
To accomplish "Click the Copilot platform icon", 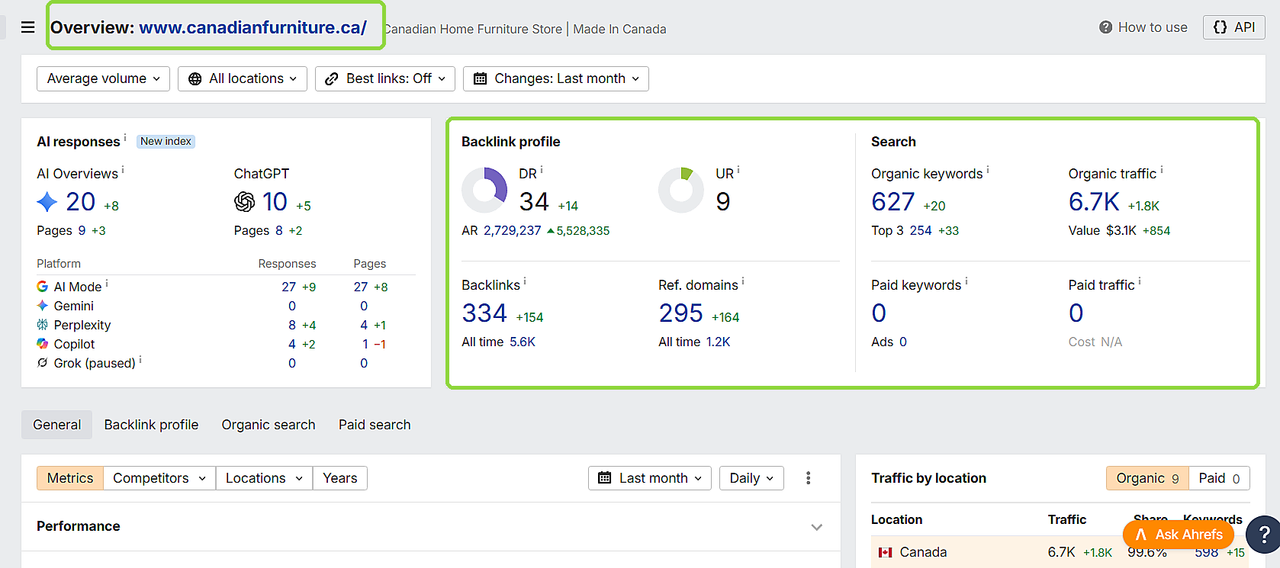I will [43, 344].
